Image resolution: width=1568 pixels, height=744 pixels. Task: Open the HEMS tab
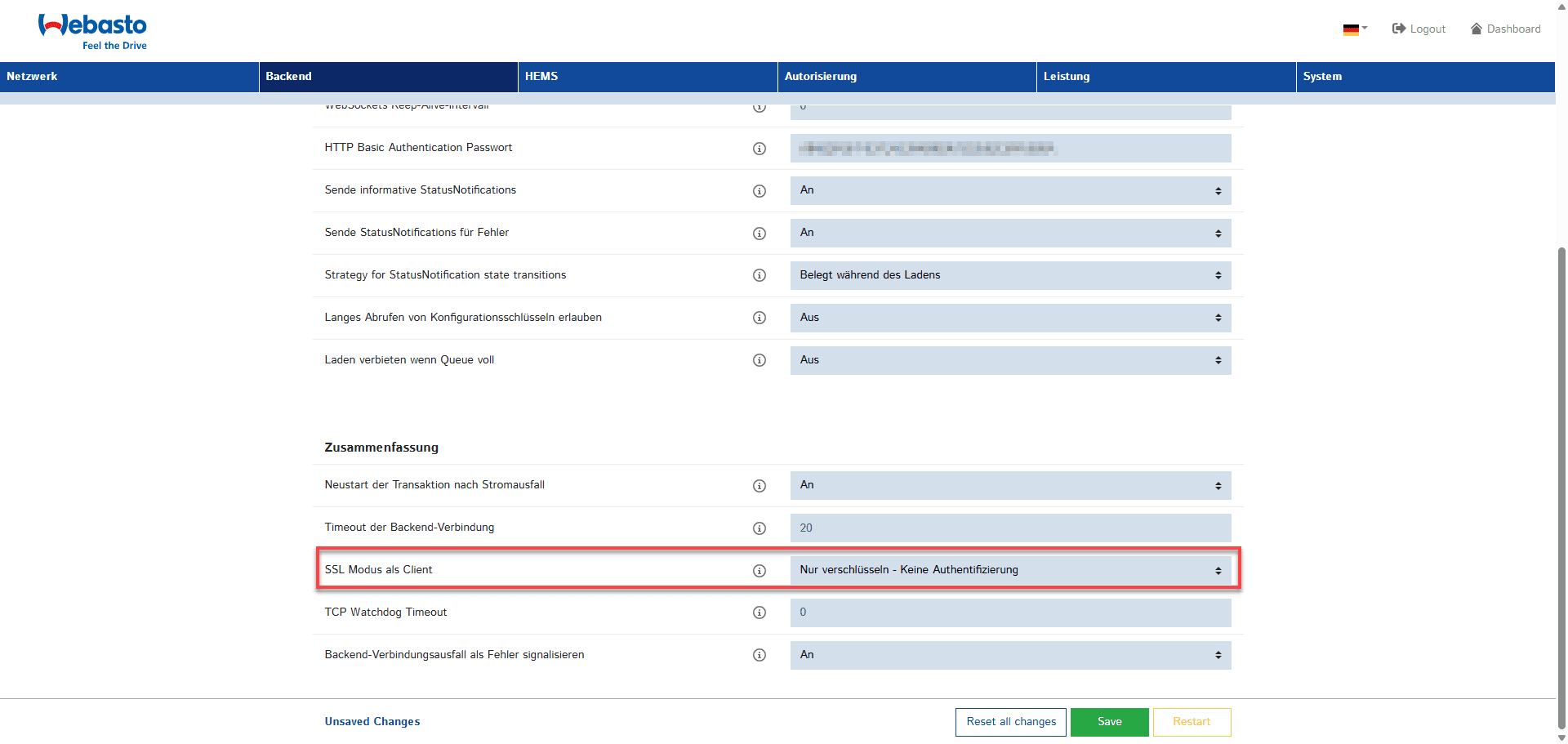[648, 77]
